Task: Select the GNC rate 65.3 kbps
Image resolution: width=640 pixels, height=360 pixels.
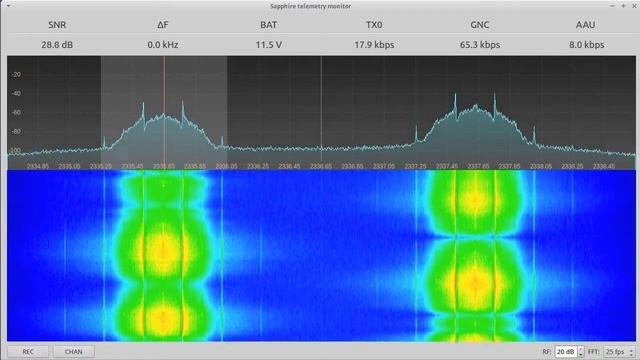Action: [480, 45]
